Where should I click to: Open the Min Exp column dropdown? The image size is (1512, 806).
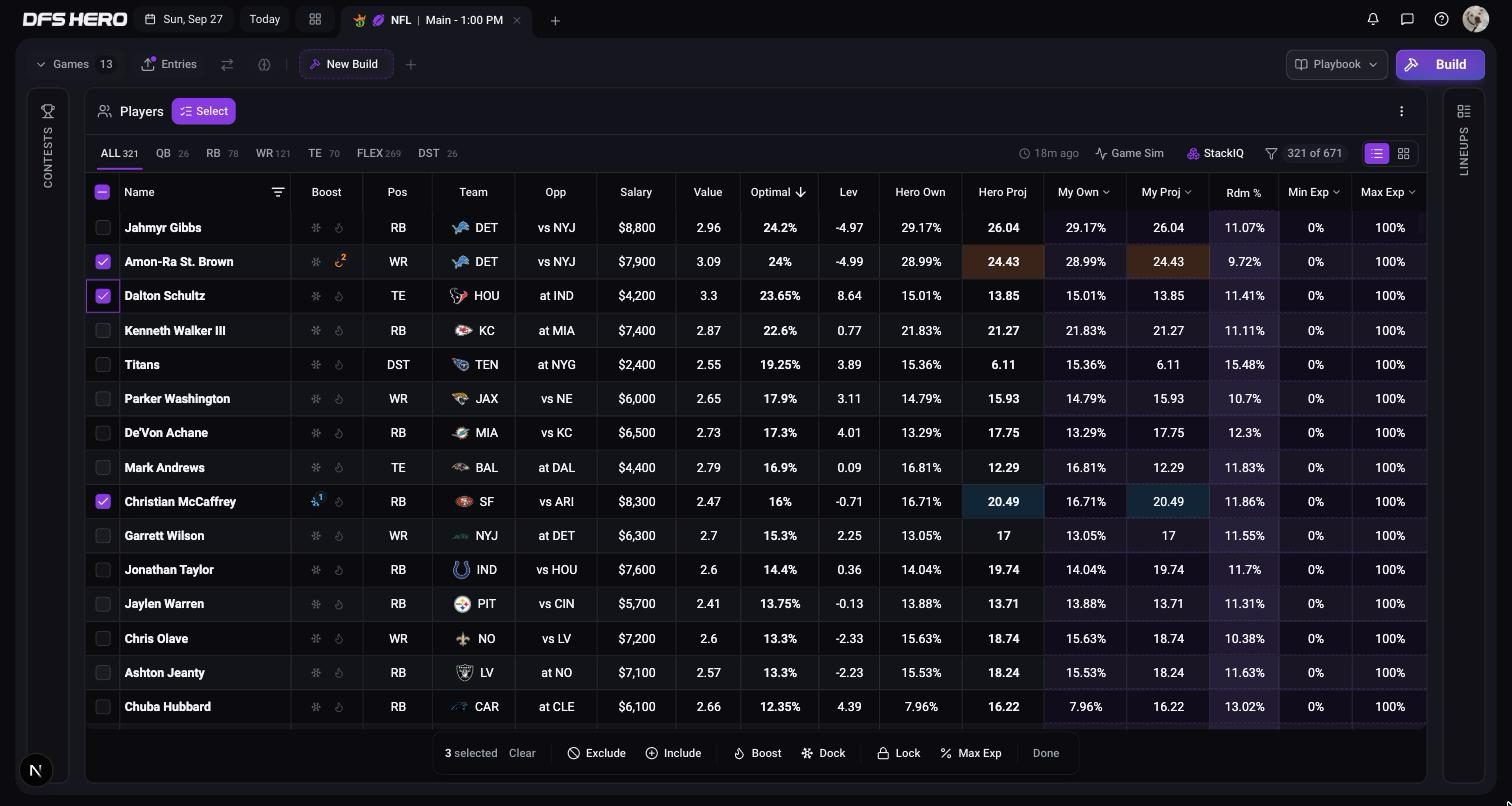pyautogui.click(x=1314, y=192)
